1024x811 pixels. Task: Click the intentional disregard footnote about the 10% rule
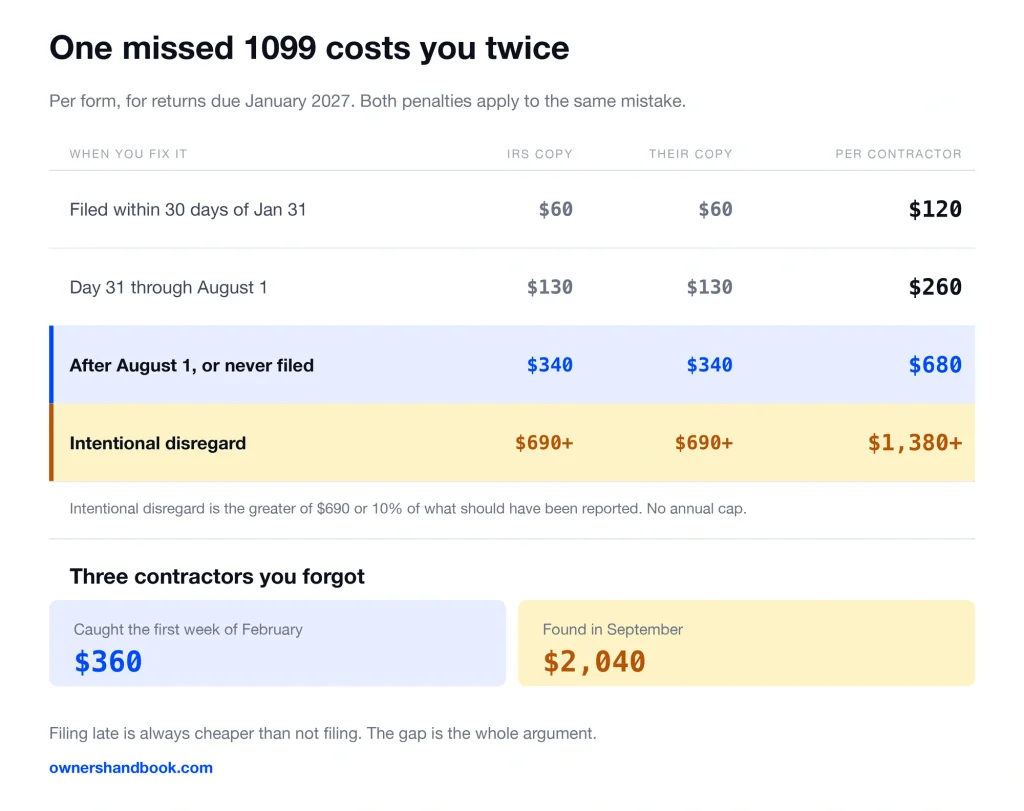click(x=408, y=509)
